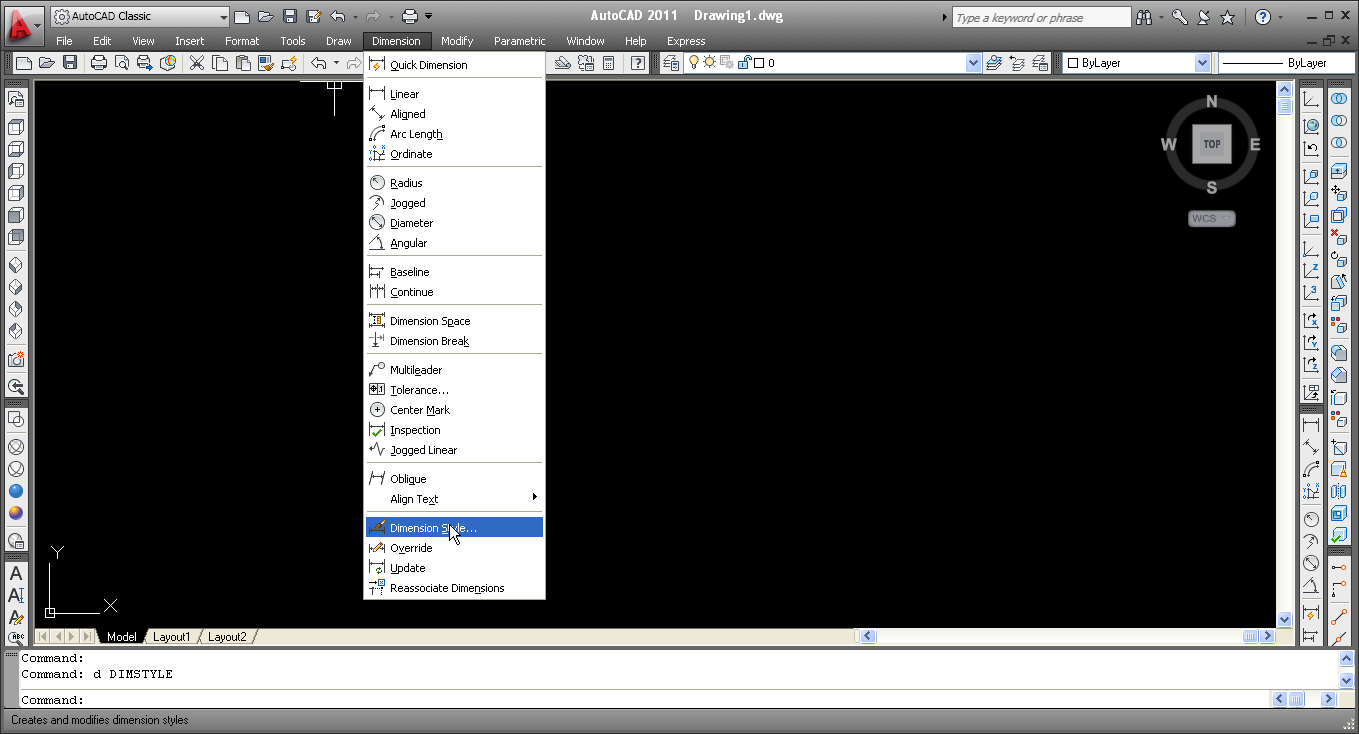Image resolution: width=1359 pixels, height=734 pixels.
Task: Click the Undo arrow in Quick Access toolbar
Action: 337,16
